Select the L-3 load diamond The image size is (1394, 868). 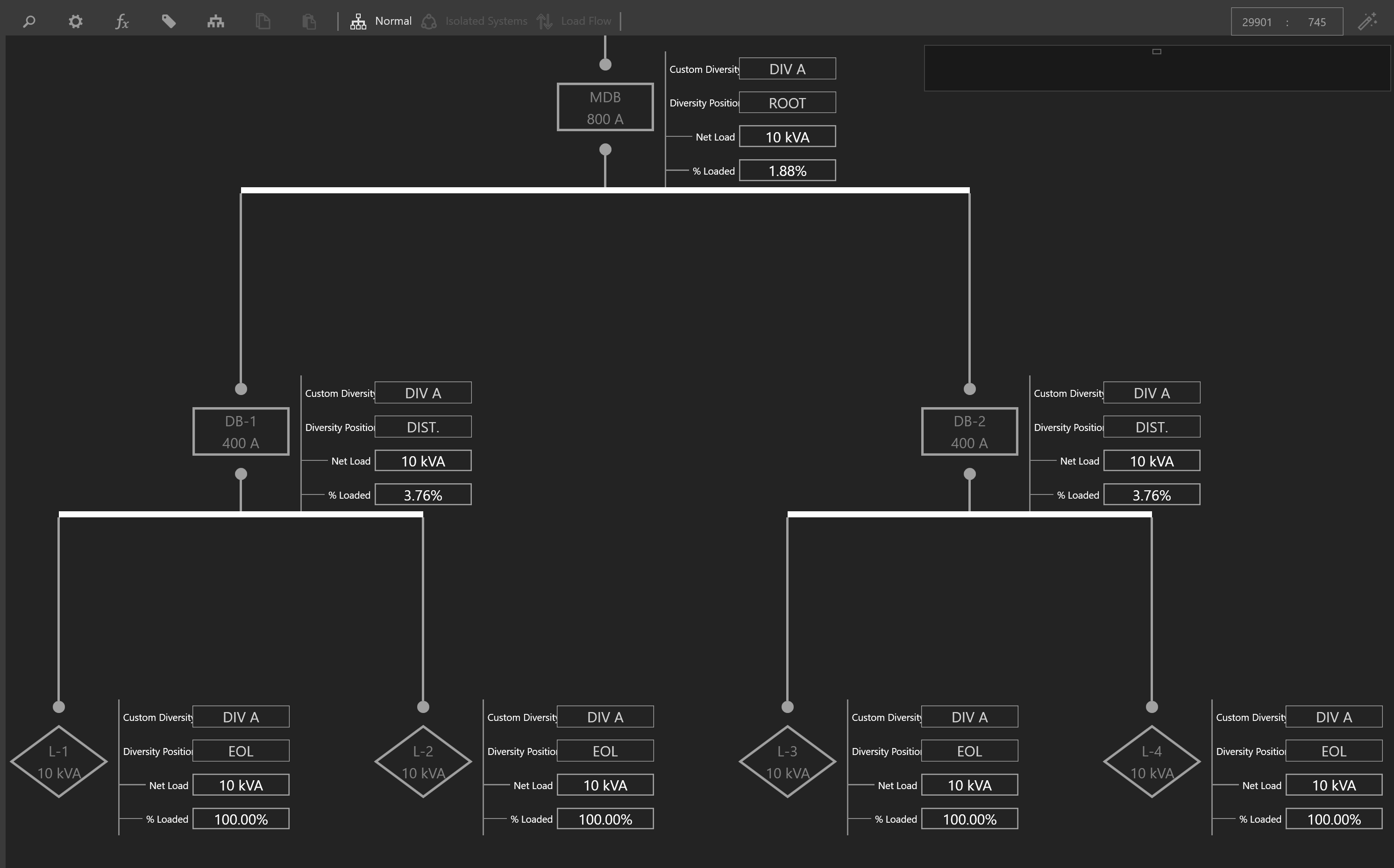coord(787,762)
